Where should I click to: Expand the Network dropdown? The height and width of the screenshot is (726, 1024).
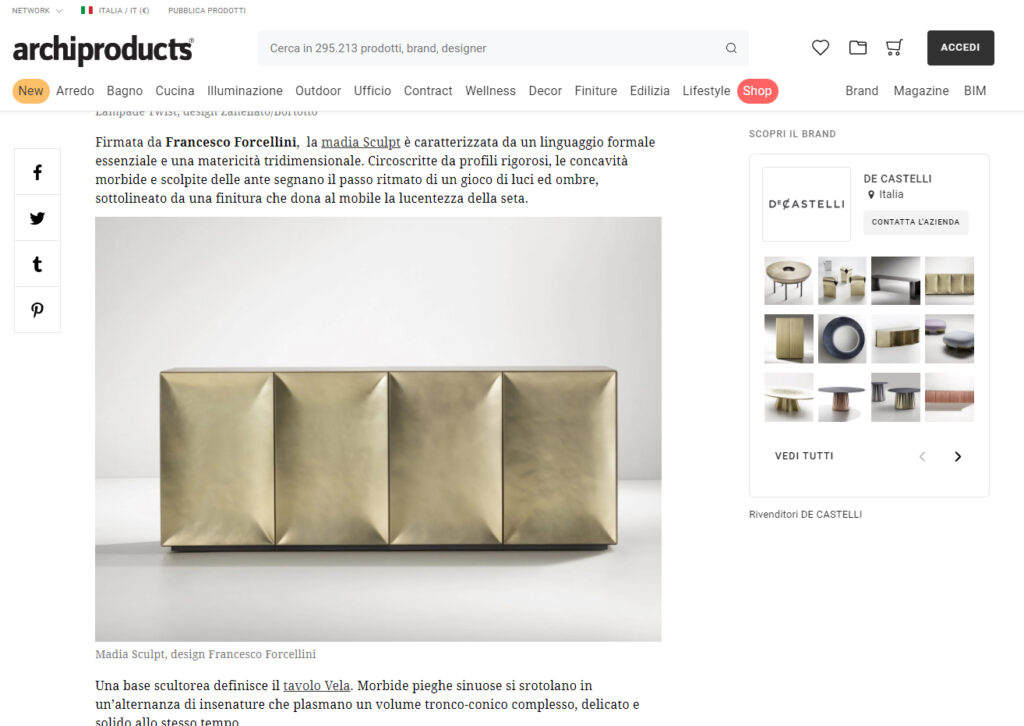37,10
